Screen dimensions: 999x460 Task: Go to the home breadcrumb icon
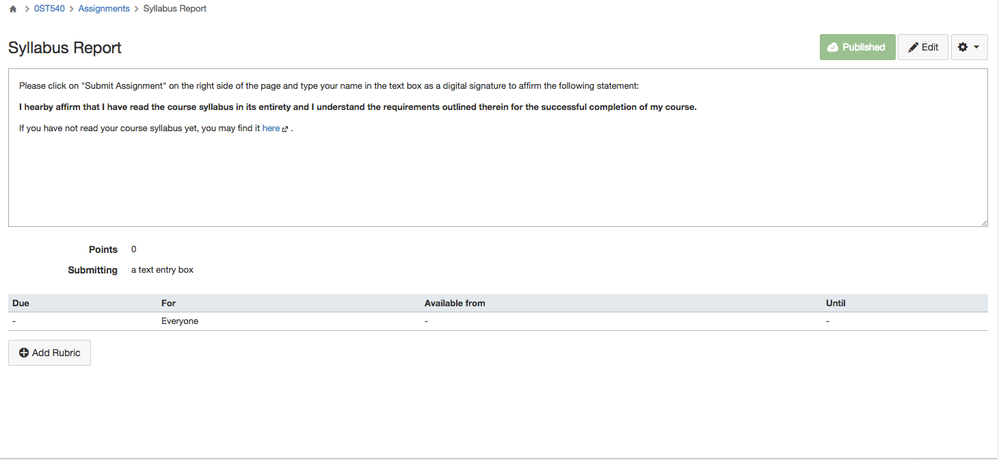12,9
